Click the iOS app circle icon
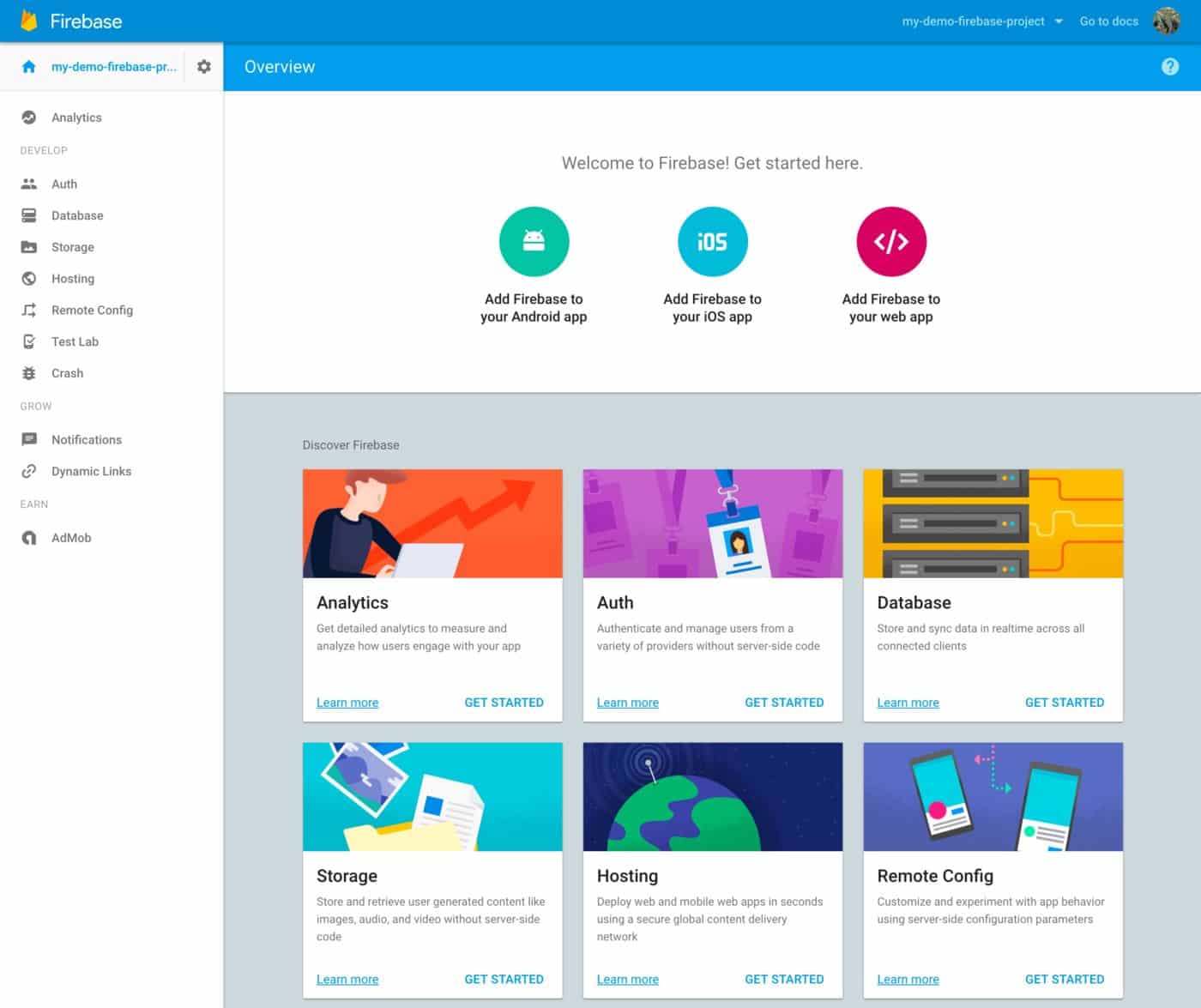 [712, 241]
